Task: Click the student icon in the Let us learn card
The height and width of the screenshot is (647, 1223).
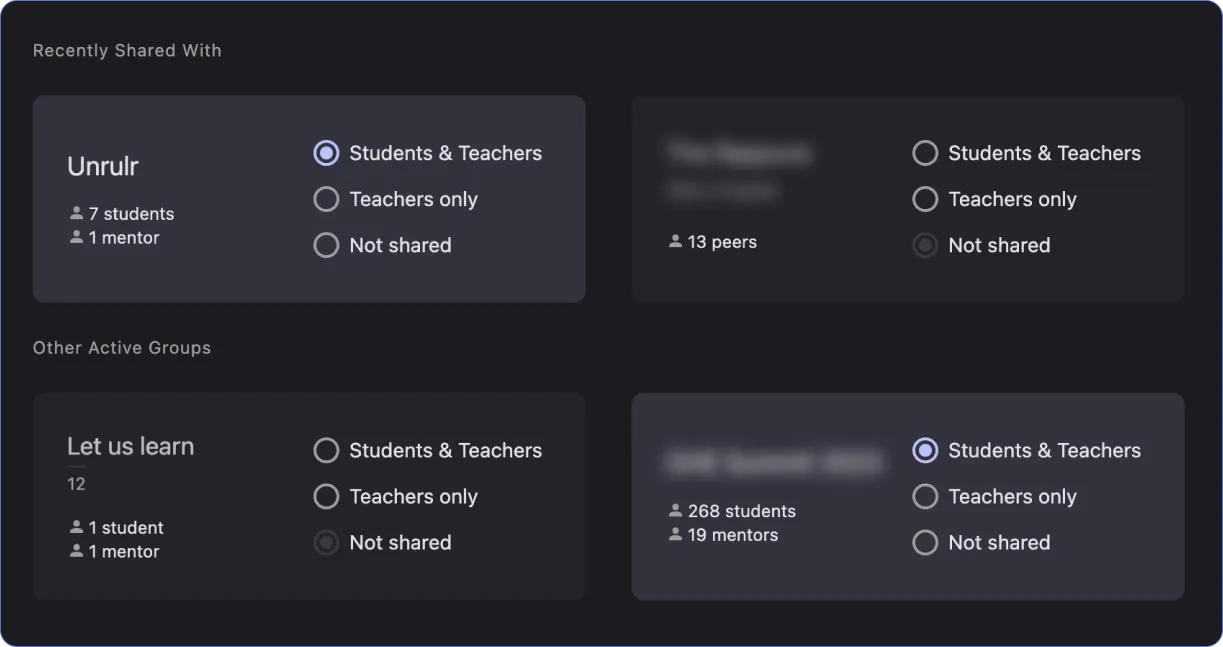Action: pos(74,527)
